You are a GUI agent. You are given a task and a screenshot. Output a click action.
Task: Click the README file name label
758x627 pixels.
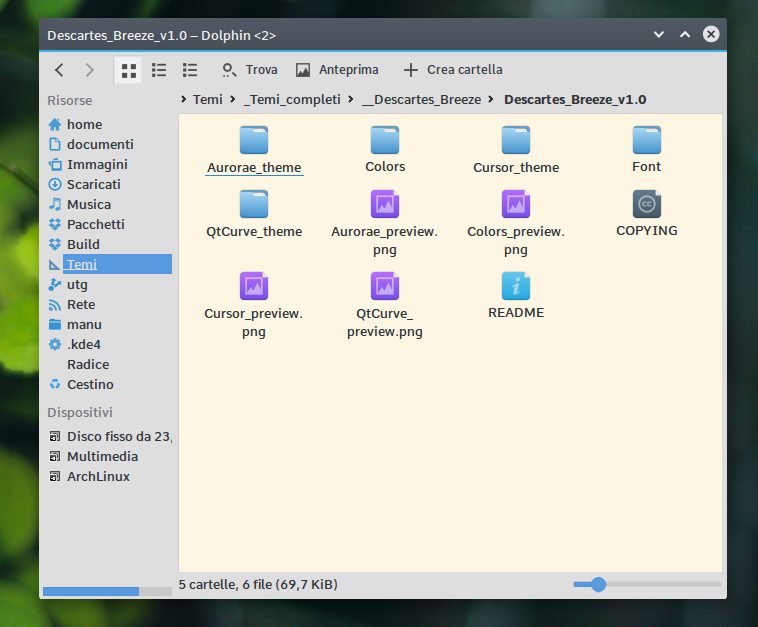click(516, 313)
